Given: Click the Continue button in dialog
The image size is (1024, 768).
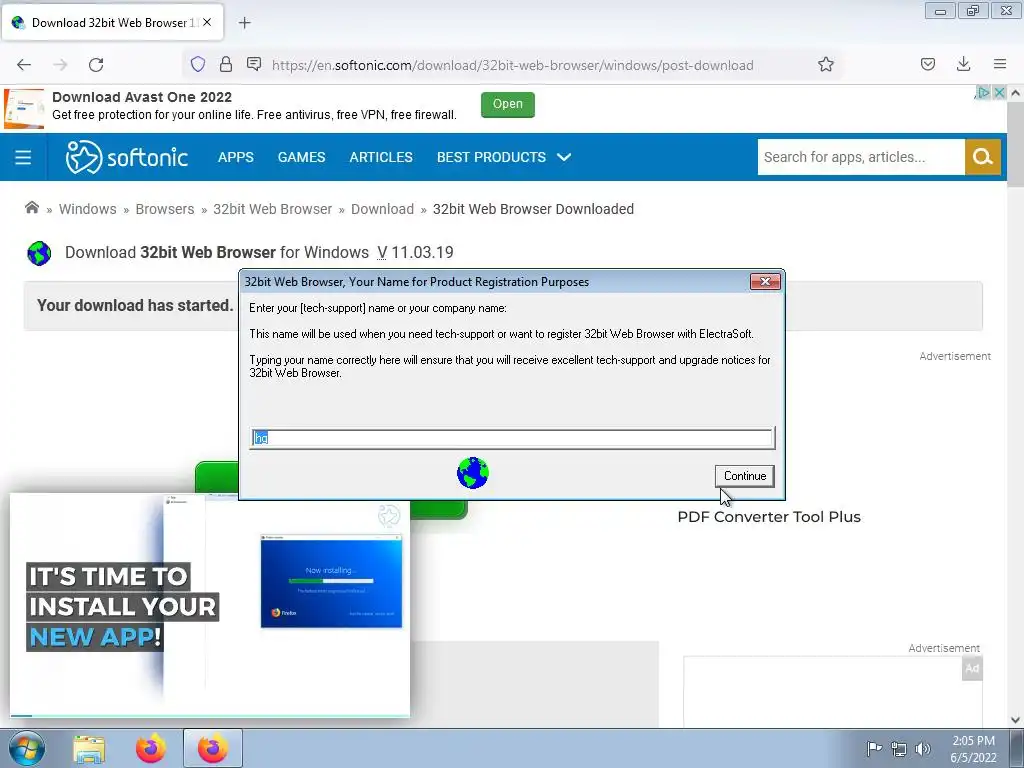Looking at the screenshot, I should (x=744, y=476).
